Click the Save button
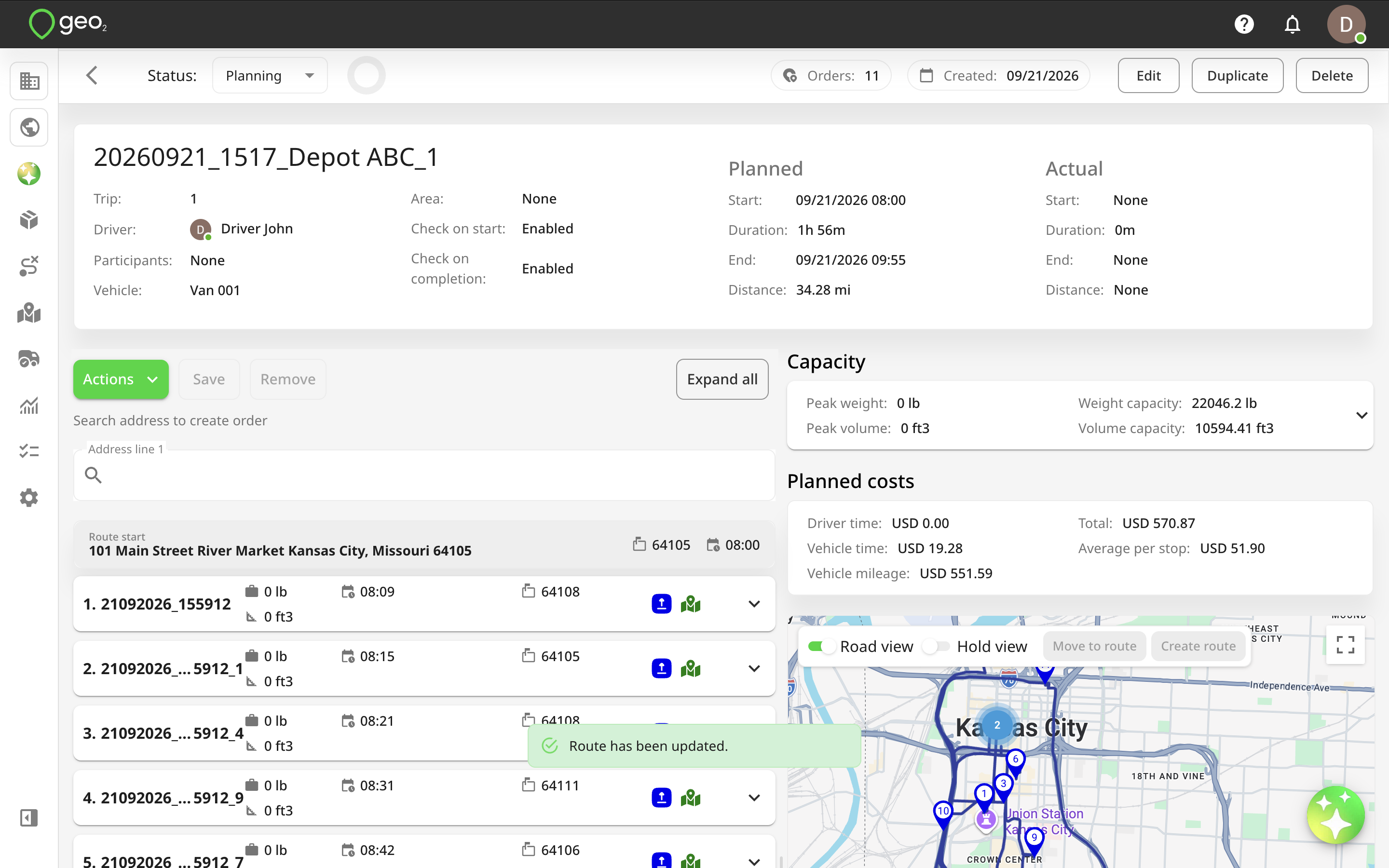This screenshot has width=1389, height=868. click(x=209, y=380)
